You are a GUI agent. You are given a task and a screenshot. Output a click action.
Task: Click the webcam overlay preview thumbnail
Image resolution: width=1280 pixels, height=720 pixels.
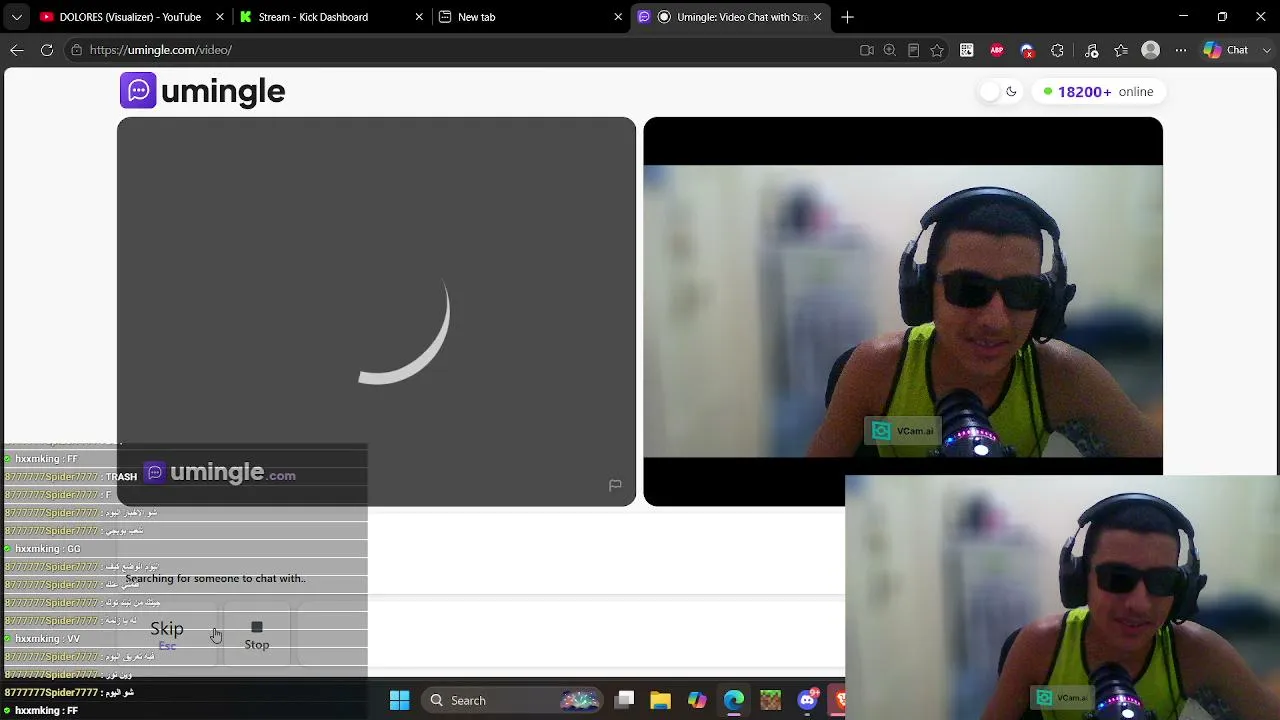[1062, 597]
